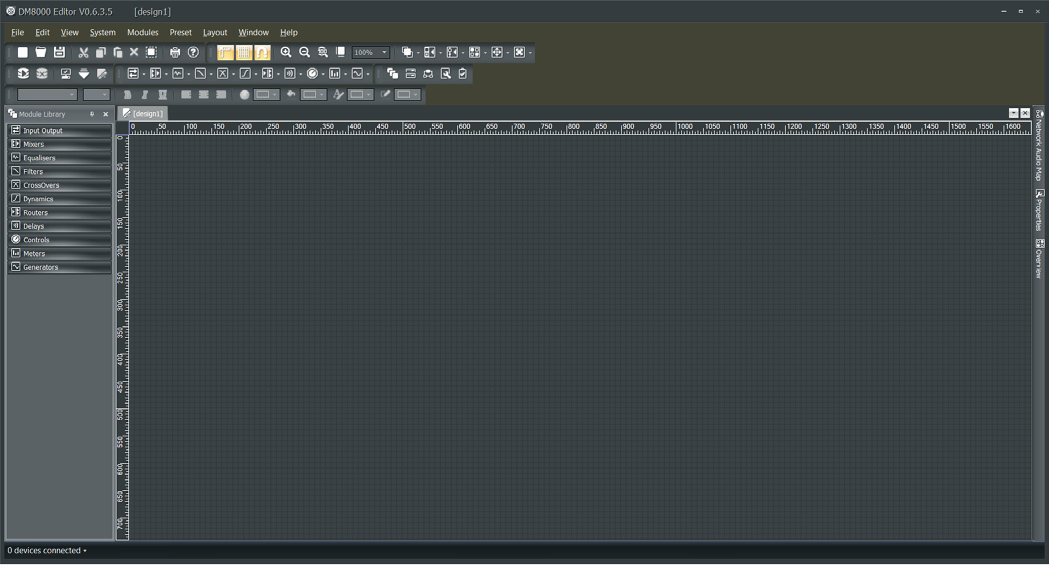Screen dimensions: 1049x571
Task: Click the fill colour circle swatch
Action: coord(244,95)
